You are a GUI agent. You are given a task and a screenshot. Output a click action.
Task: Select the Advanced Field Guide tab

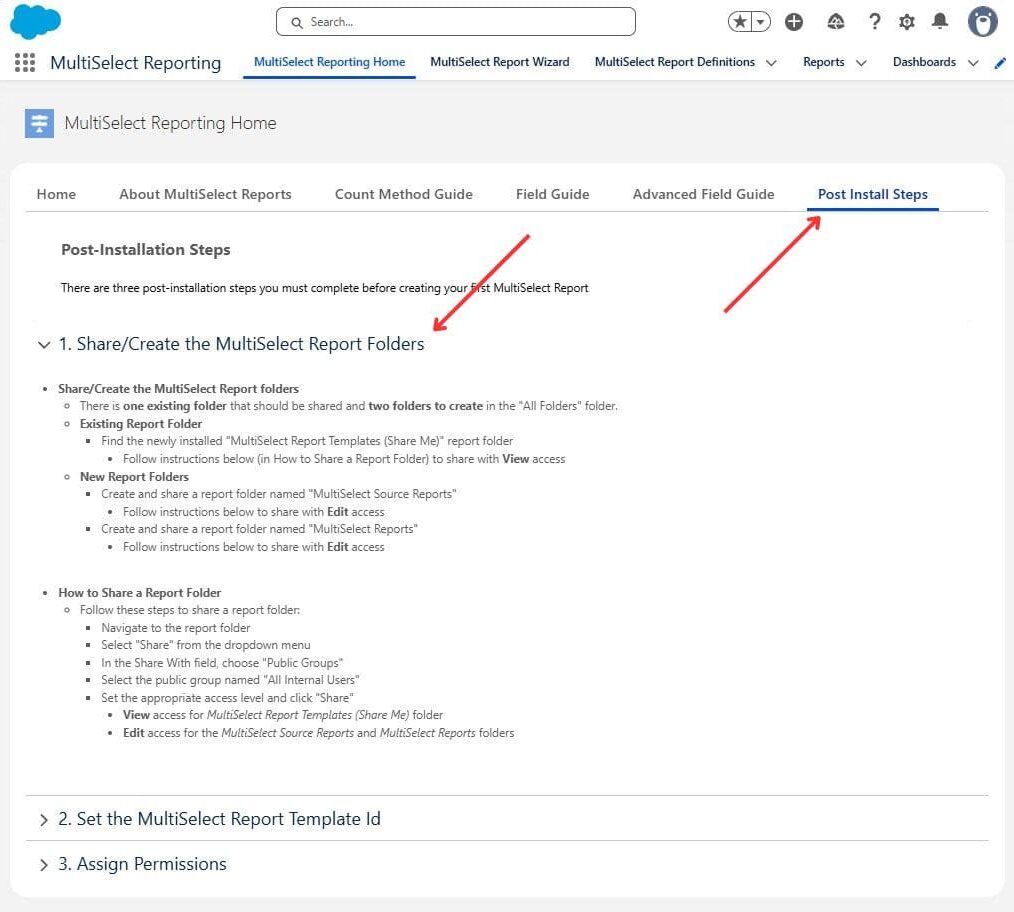click(x=703, y=194)
